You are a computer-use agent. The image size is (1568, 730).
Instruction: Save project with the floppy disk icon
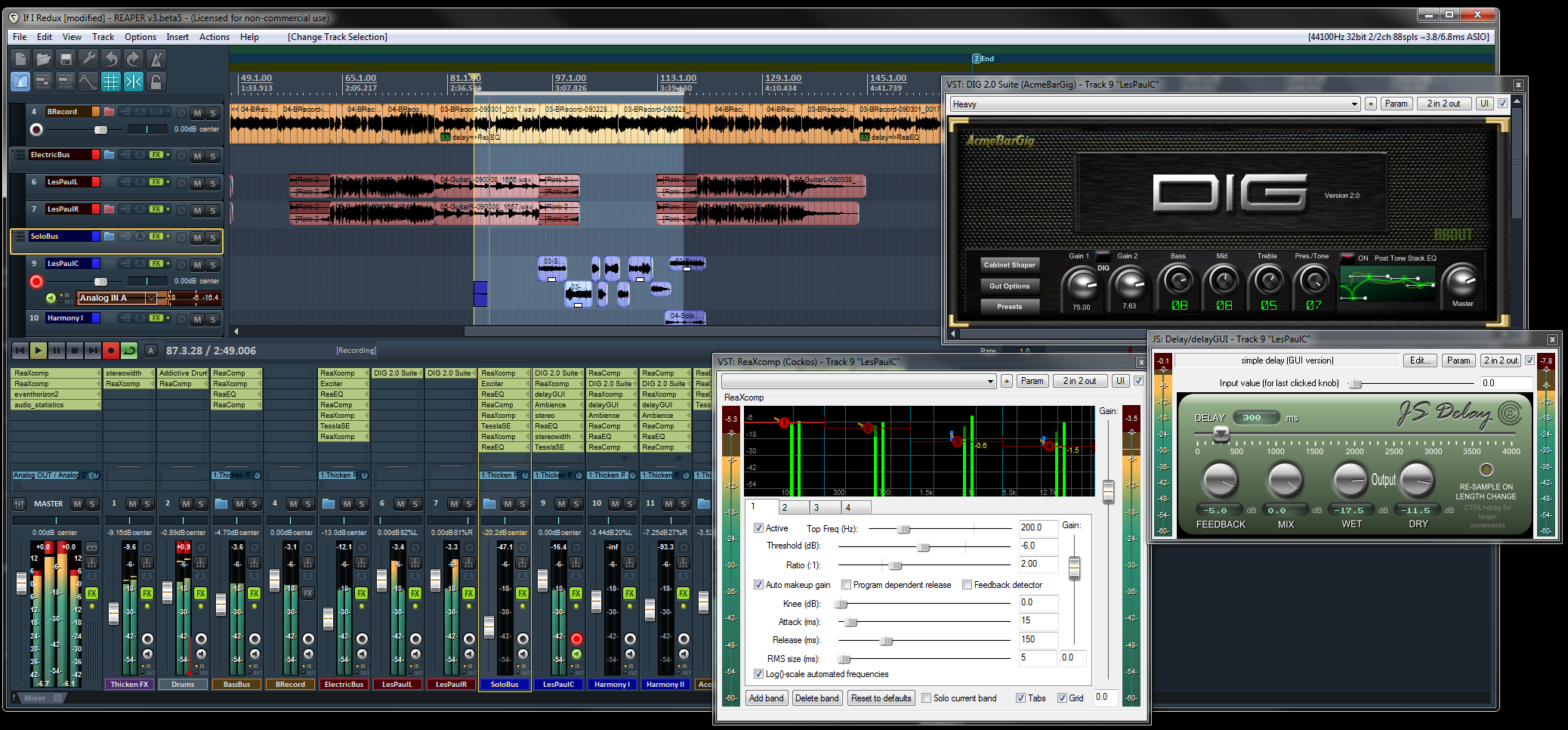66,59
